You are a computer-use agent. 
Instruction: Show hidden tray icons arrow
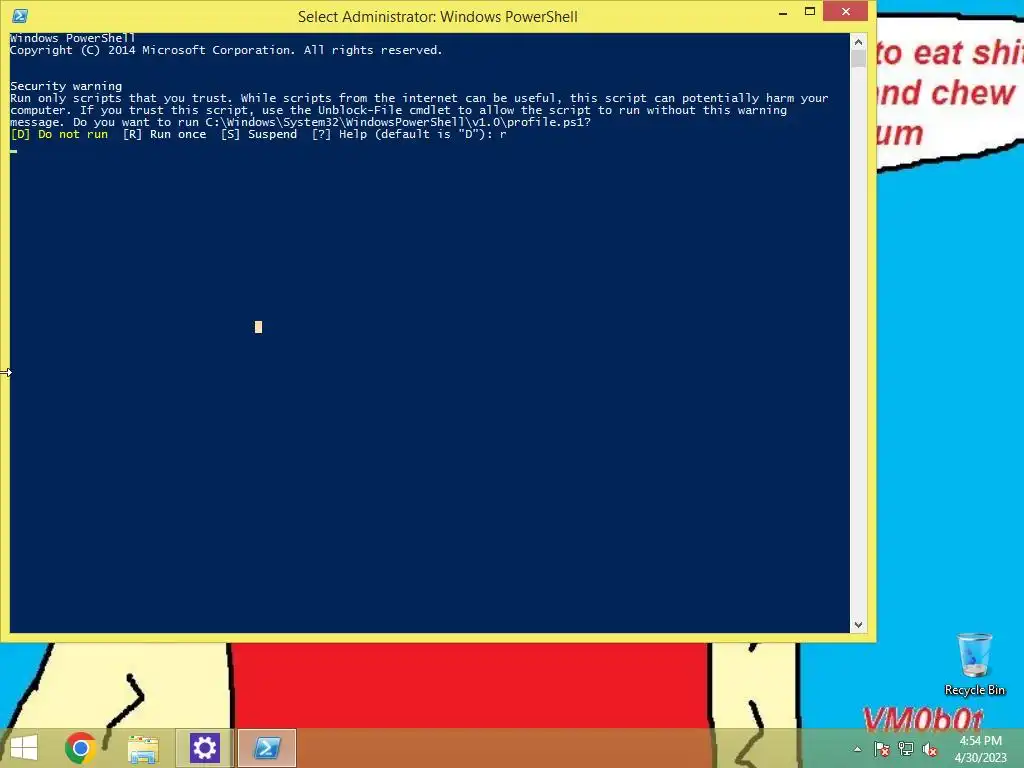click(x=857, y=749)
